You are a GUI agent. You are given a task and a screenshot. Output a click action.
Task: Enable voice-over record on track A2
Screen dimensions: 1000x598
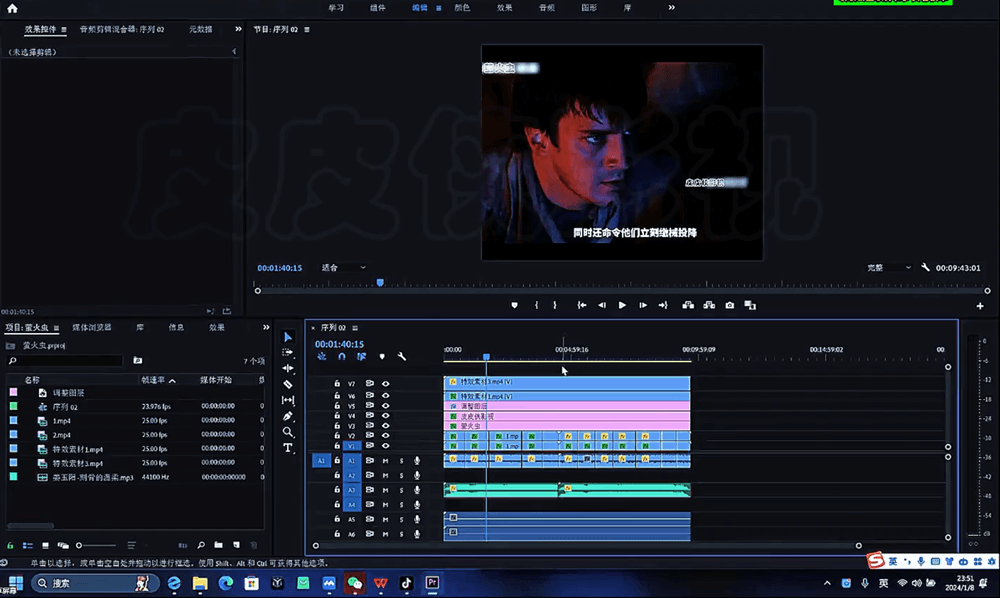(417, 475)
